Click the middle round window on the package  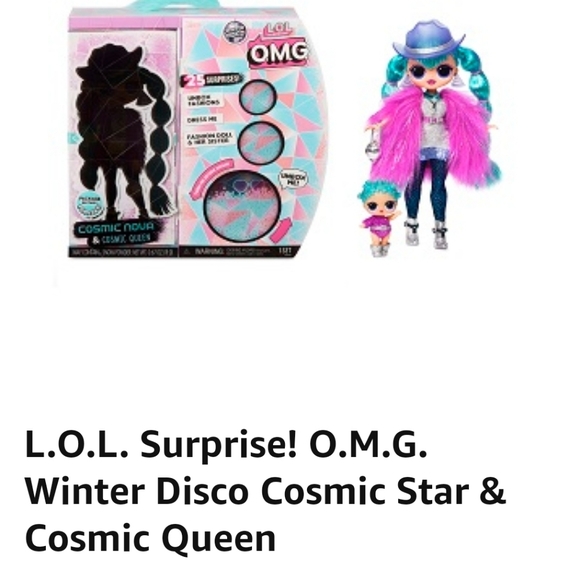pyautogui.click(x=261, y=143)
